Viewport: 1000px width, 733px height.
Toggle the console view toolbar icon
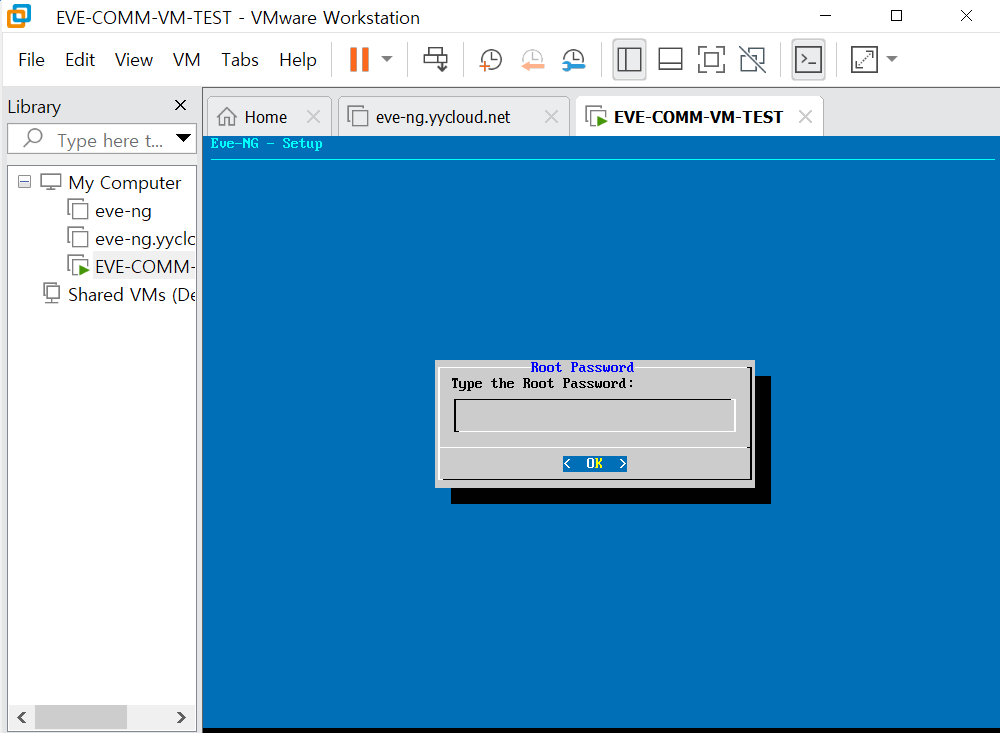tap(808, 59)
